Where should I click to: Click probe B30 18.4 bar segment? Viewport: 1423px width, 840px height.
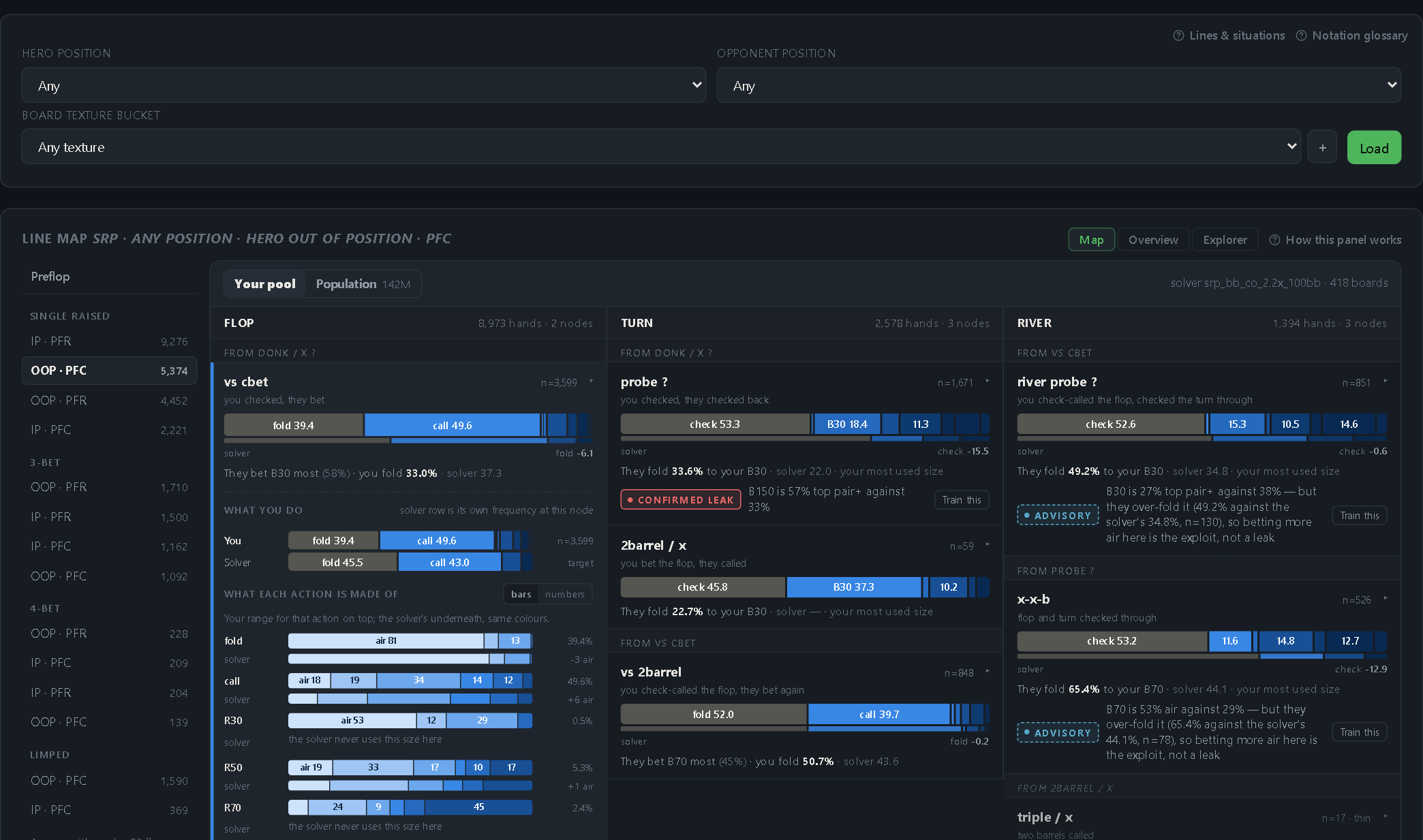(x=847, y=424)
